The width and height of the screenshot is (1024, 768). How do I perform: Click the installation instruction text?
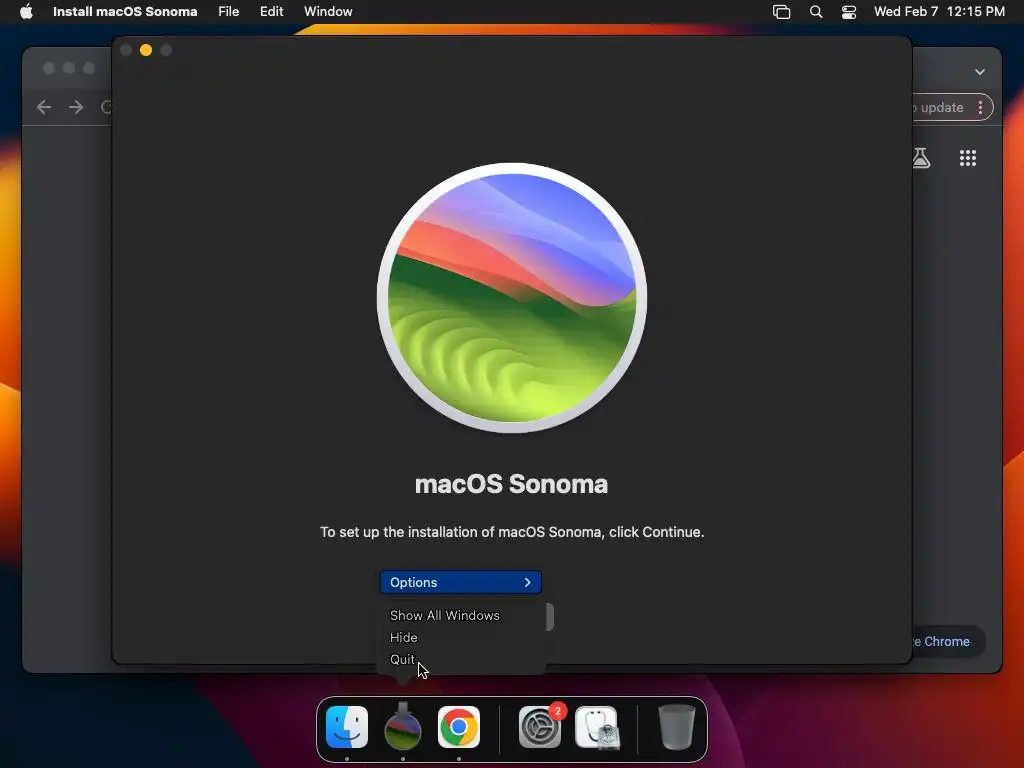click(512, 532)
